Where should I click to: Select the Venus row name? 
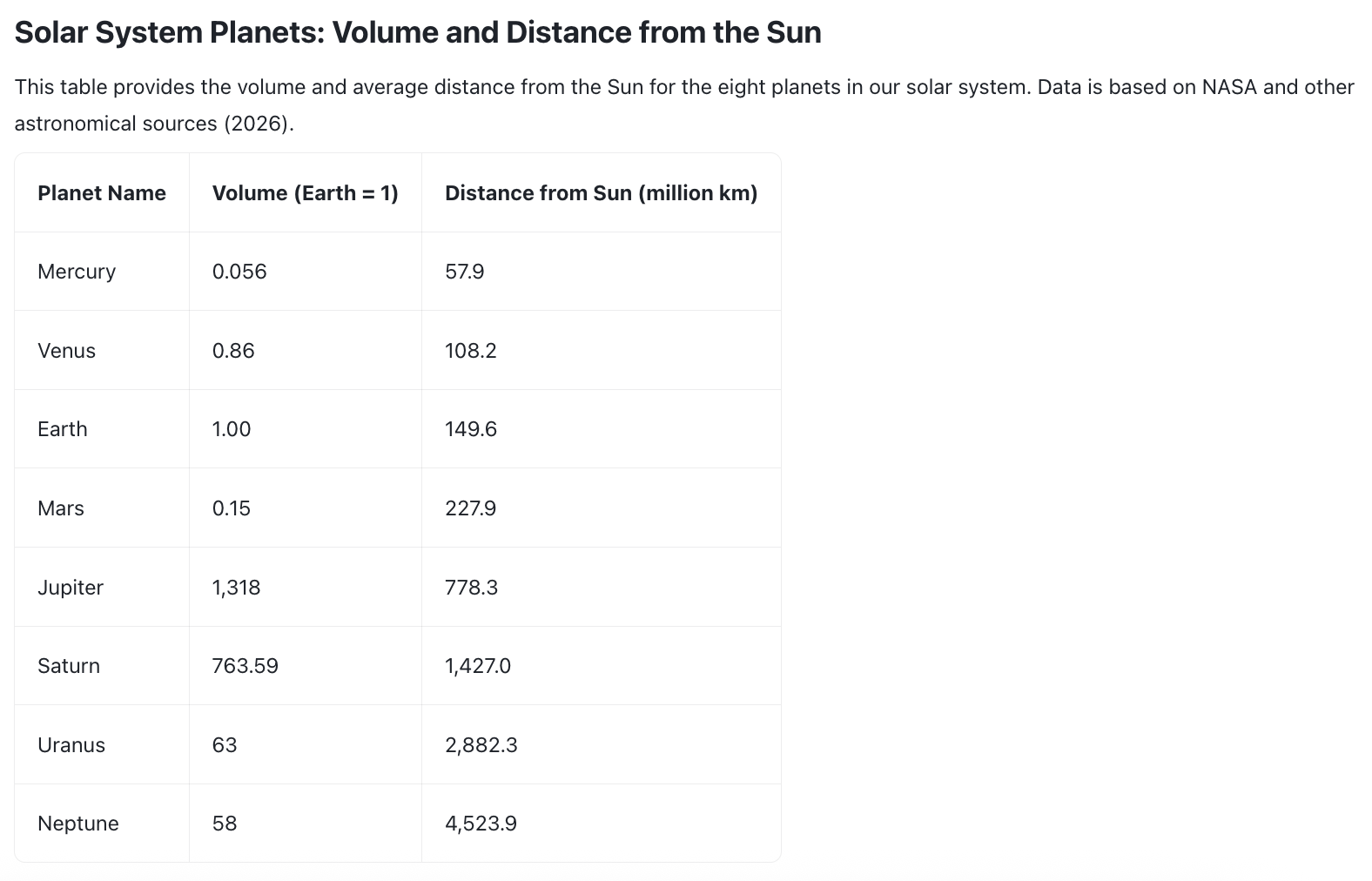(66, 351)
